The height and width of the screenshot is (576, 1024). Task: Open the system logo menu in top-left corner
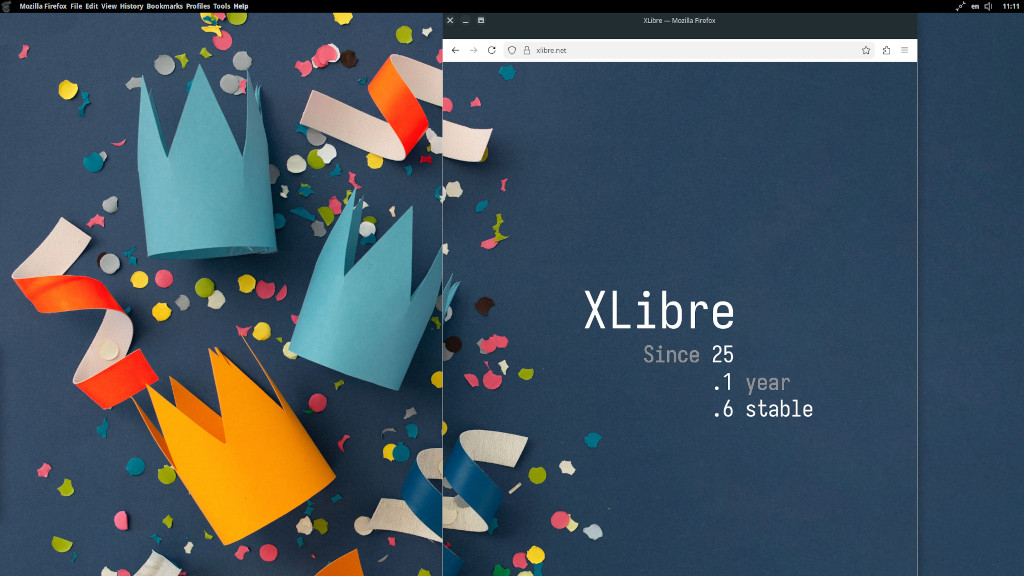7,7
